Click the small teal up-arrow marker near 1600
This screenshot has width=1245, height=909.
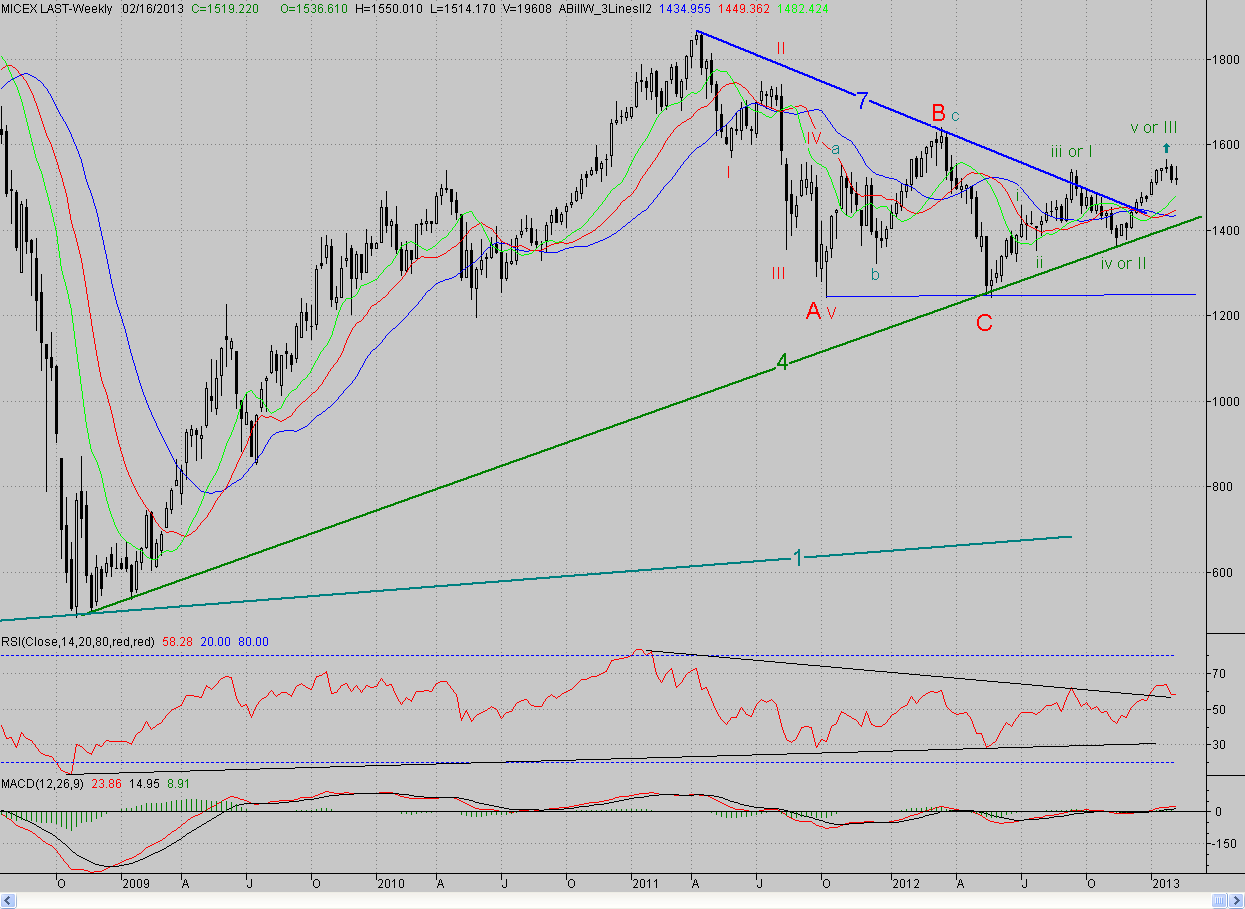(1167, 147)
